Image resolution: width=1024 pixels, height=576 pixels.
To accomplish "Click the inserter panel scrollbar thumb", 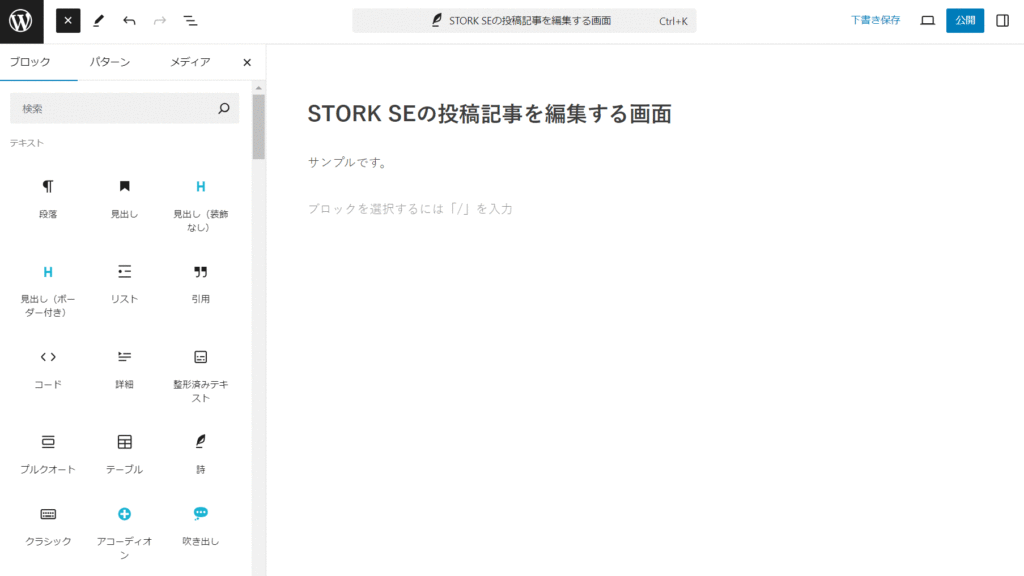I will (259, 127).
